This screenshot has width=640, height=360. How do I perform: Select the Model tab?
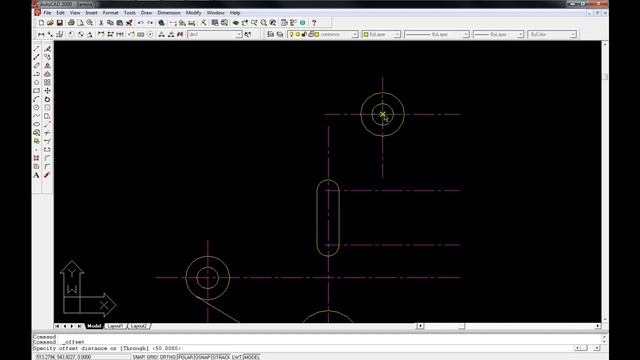coord(94,326)
